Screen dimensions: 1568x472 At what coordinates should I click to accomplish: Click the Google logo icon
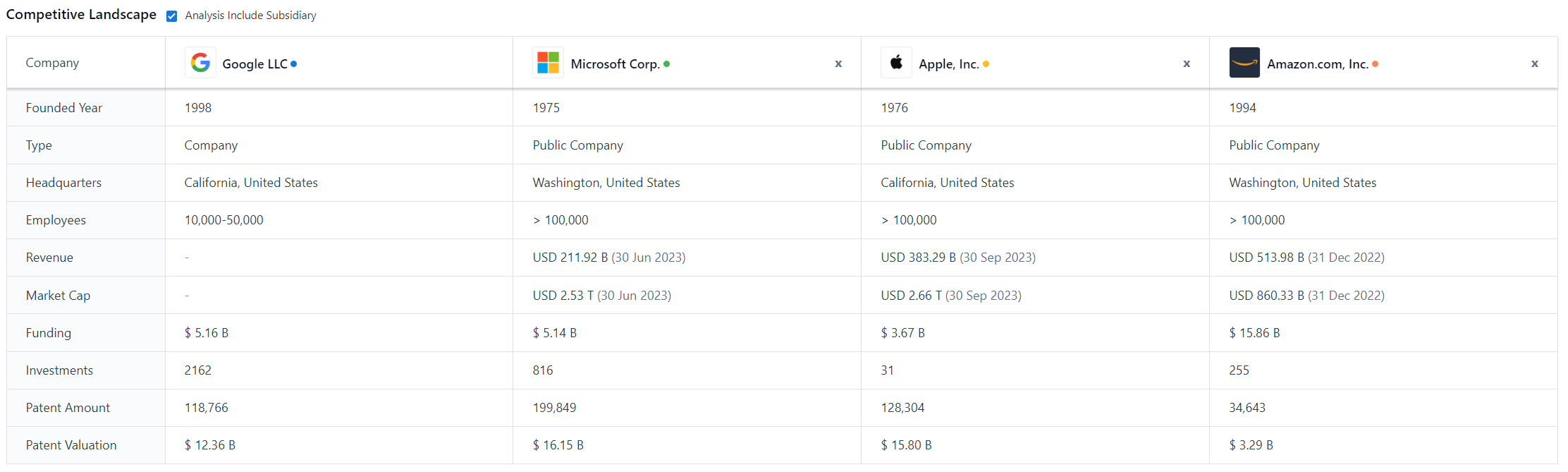pos(200,63)
